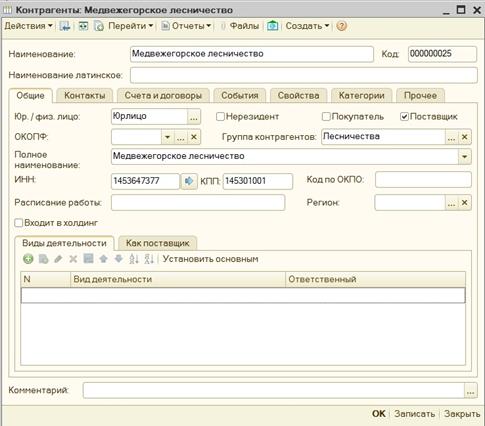The image size is (485, 426).
Task: Check the Покупатель checkbox
Action: [x=326, y=116]
